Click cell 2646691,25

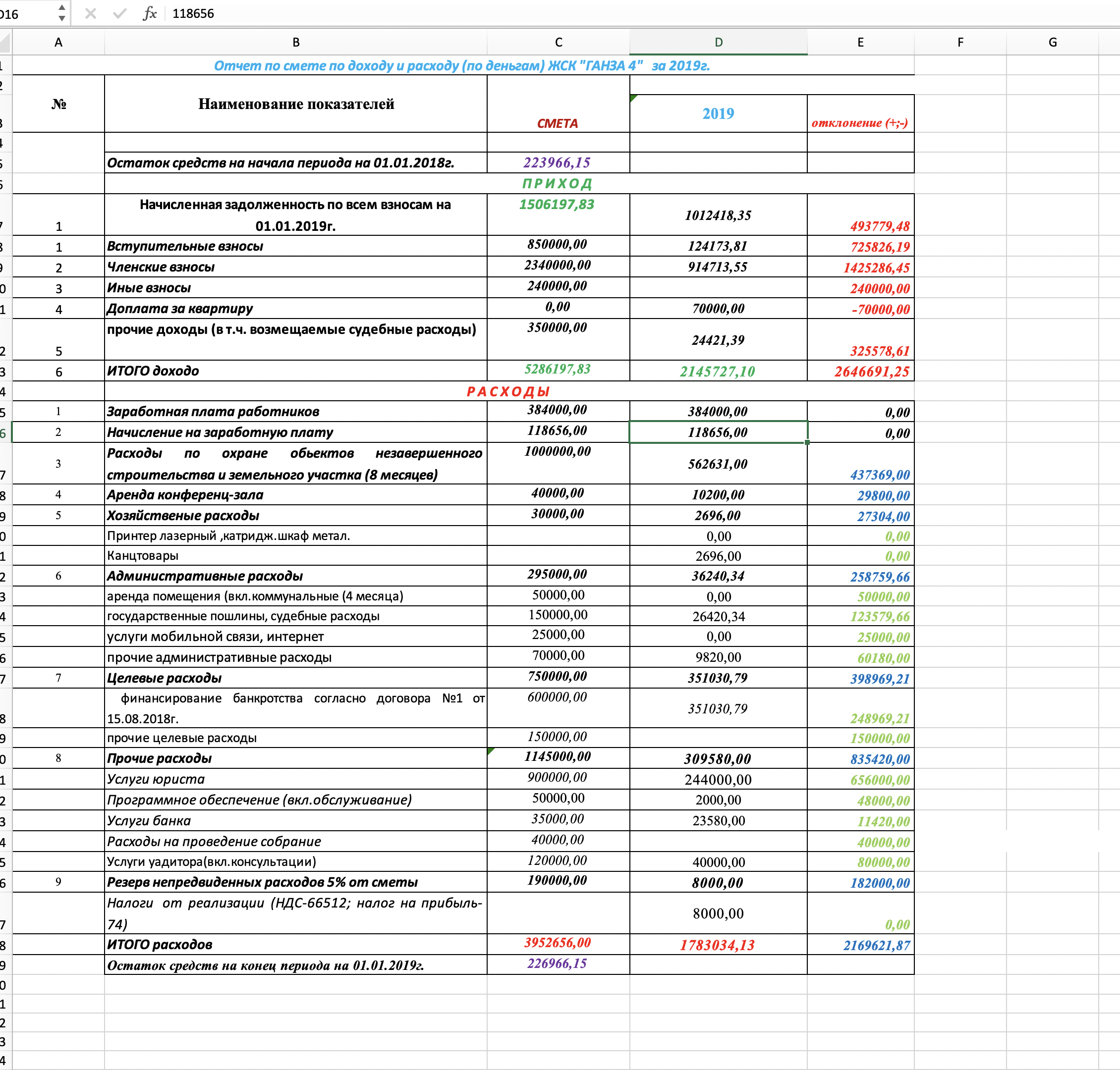tap(860, 371)
